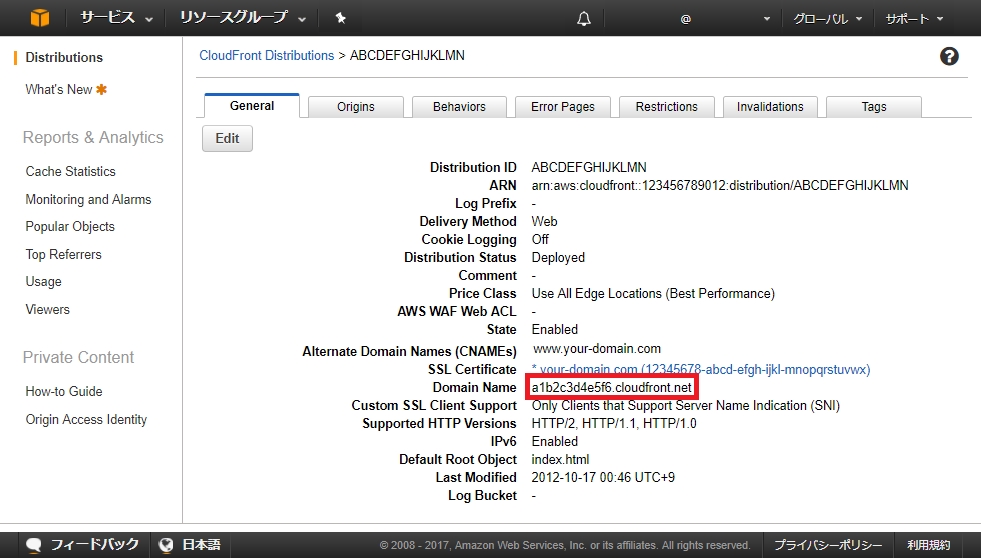Click the Only Clients that Support SNI value
Viewport: 981px width, 558px height.
(686, 405)
